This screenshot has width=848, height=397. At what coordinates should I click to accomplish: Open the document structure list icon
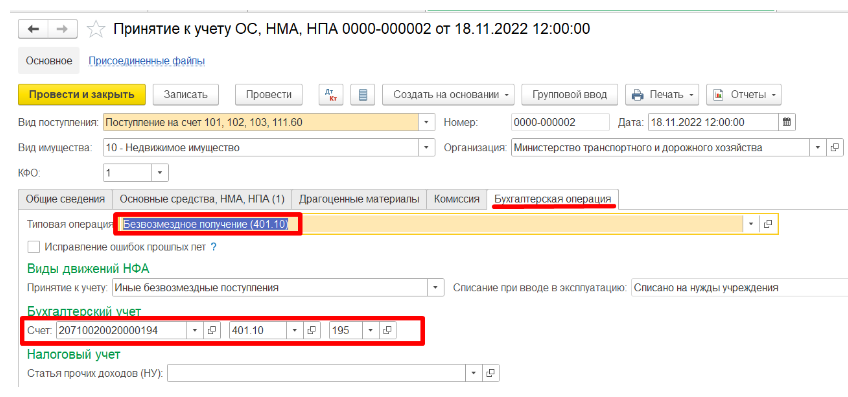(x=363, y=95)
